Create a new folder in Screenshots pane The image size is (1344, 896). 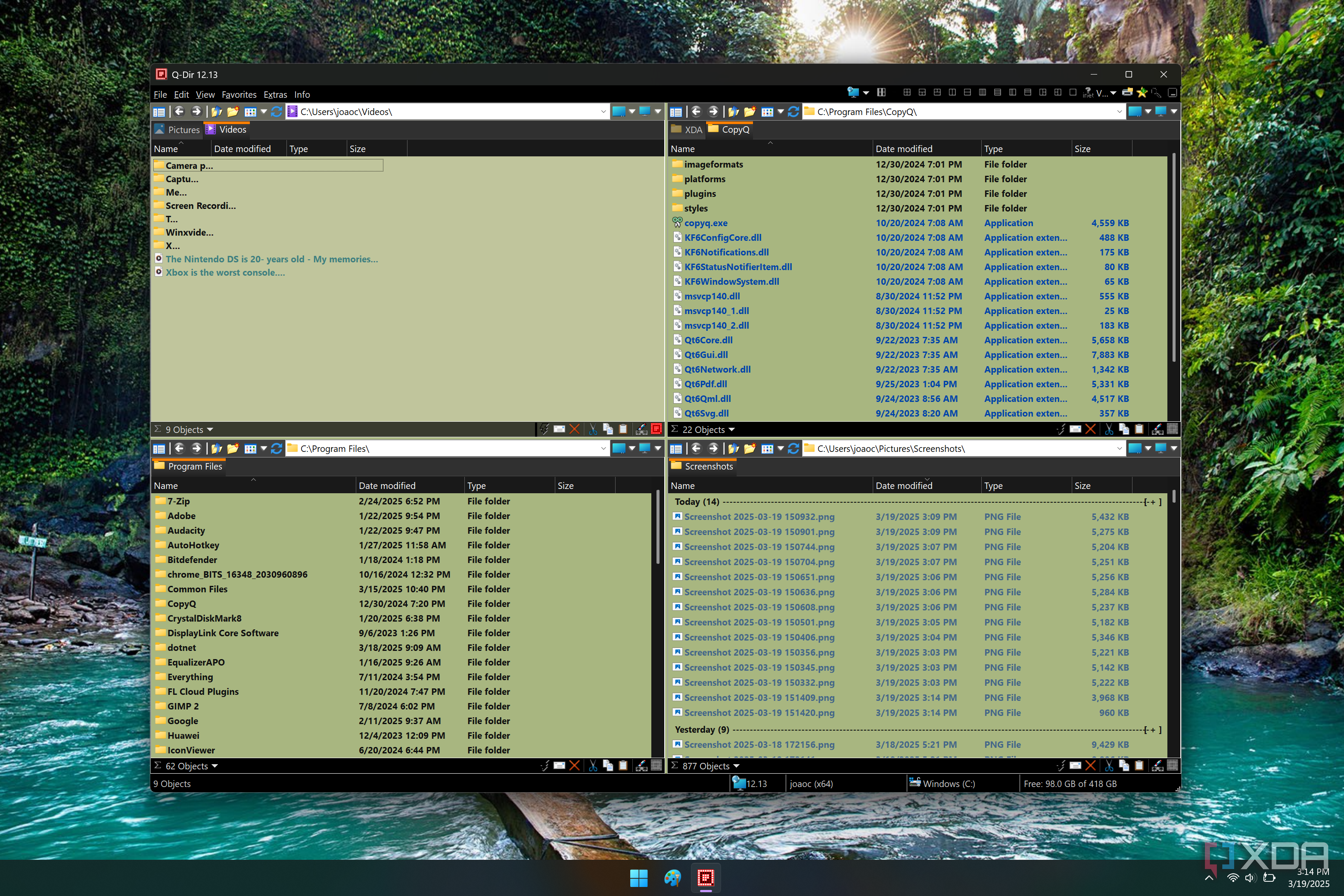click(750, 448)
